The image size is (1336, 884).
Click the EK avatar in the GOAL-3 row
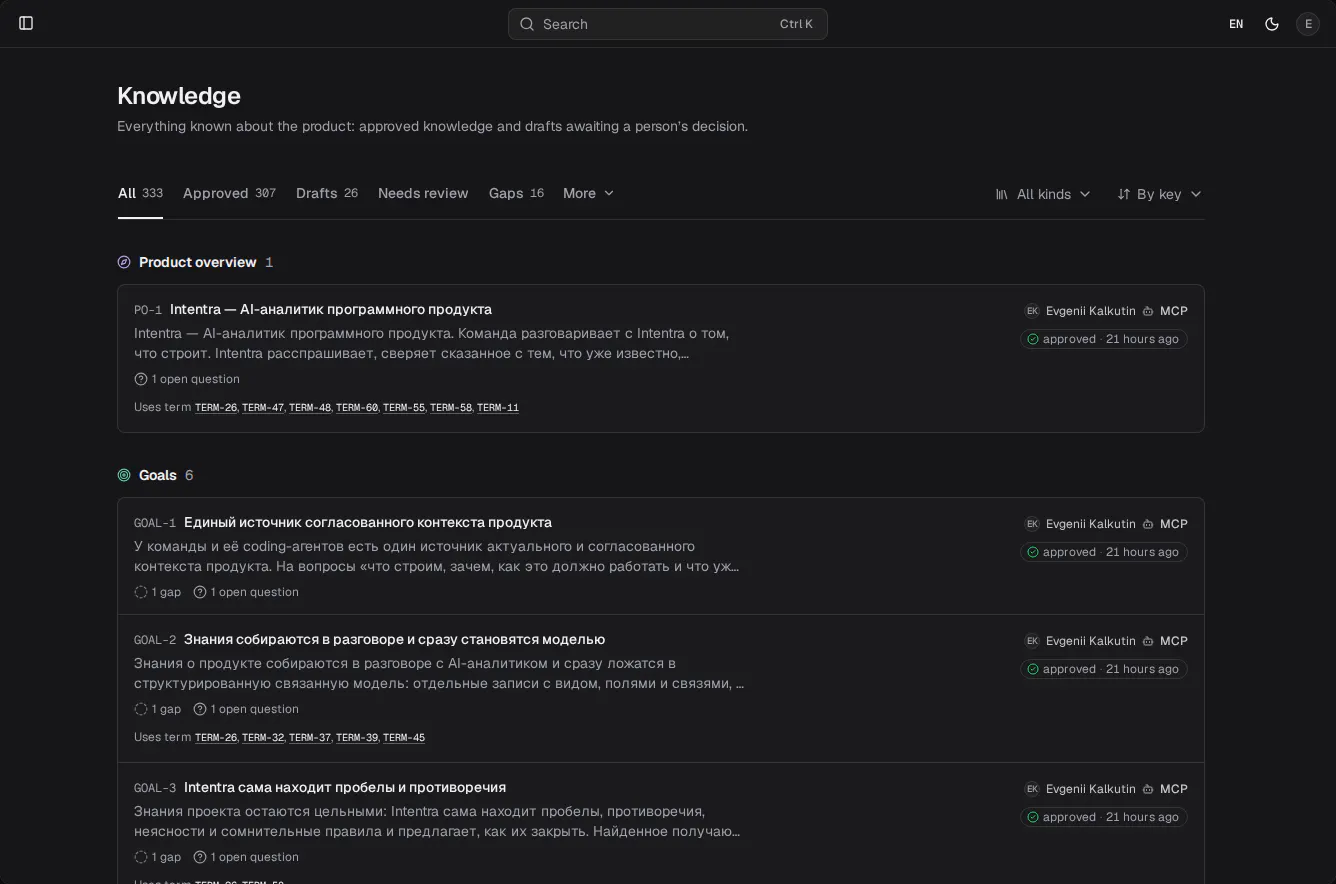pyautogui.click(x=1032, y=789)
